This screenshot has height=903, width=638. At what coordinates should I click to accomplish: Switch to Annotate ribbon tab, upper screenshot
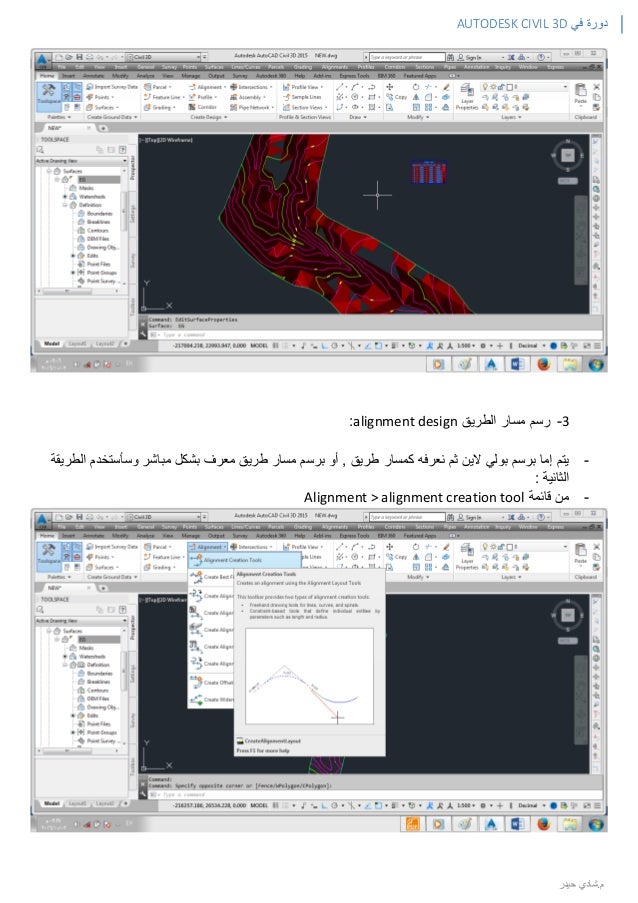tap(93, 76)
